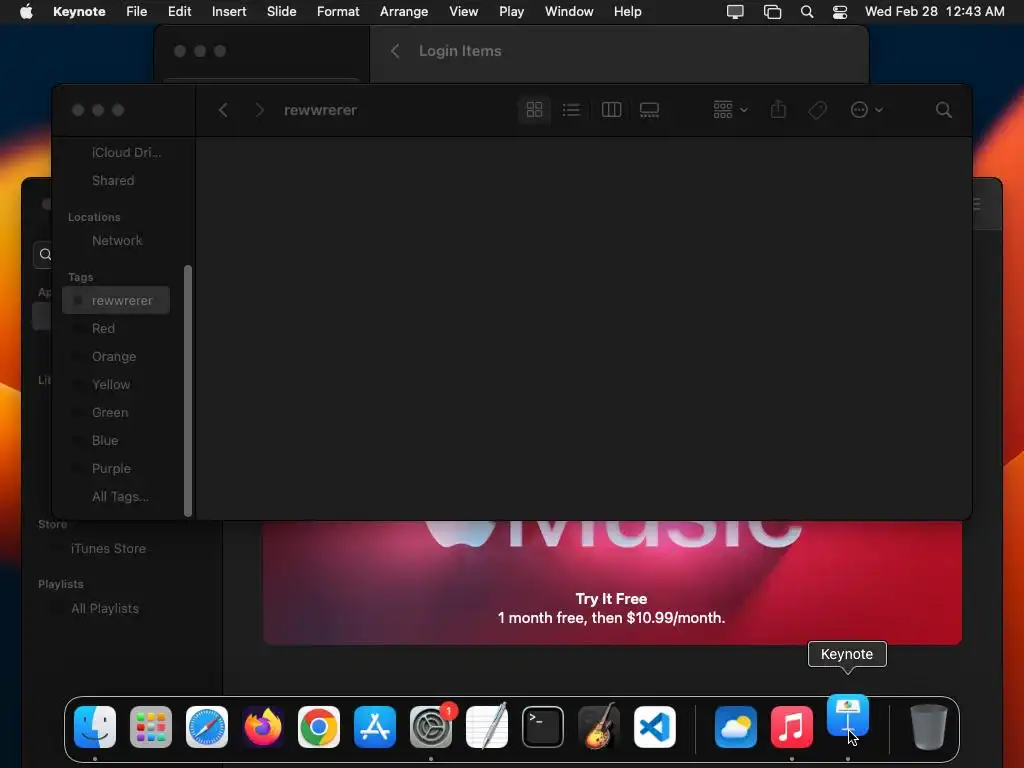This screenshot has height=768, width=1024.
Task: Switch Finder to list view
Action: point(571,110)
